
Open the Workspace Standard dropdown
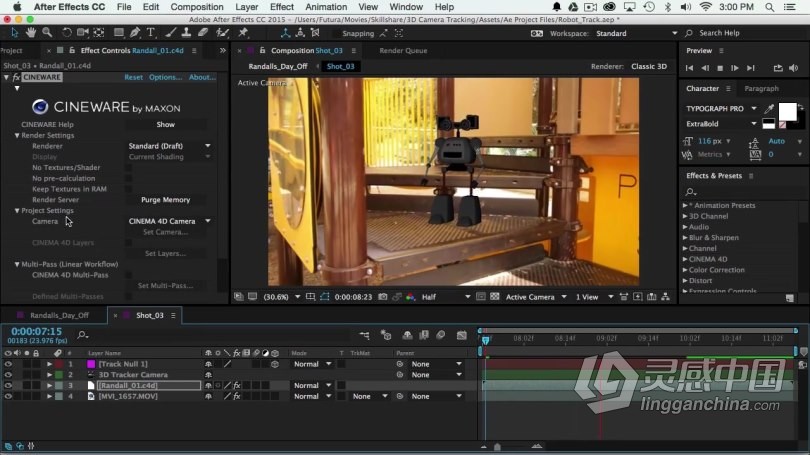(636, 33)
